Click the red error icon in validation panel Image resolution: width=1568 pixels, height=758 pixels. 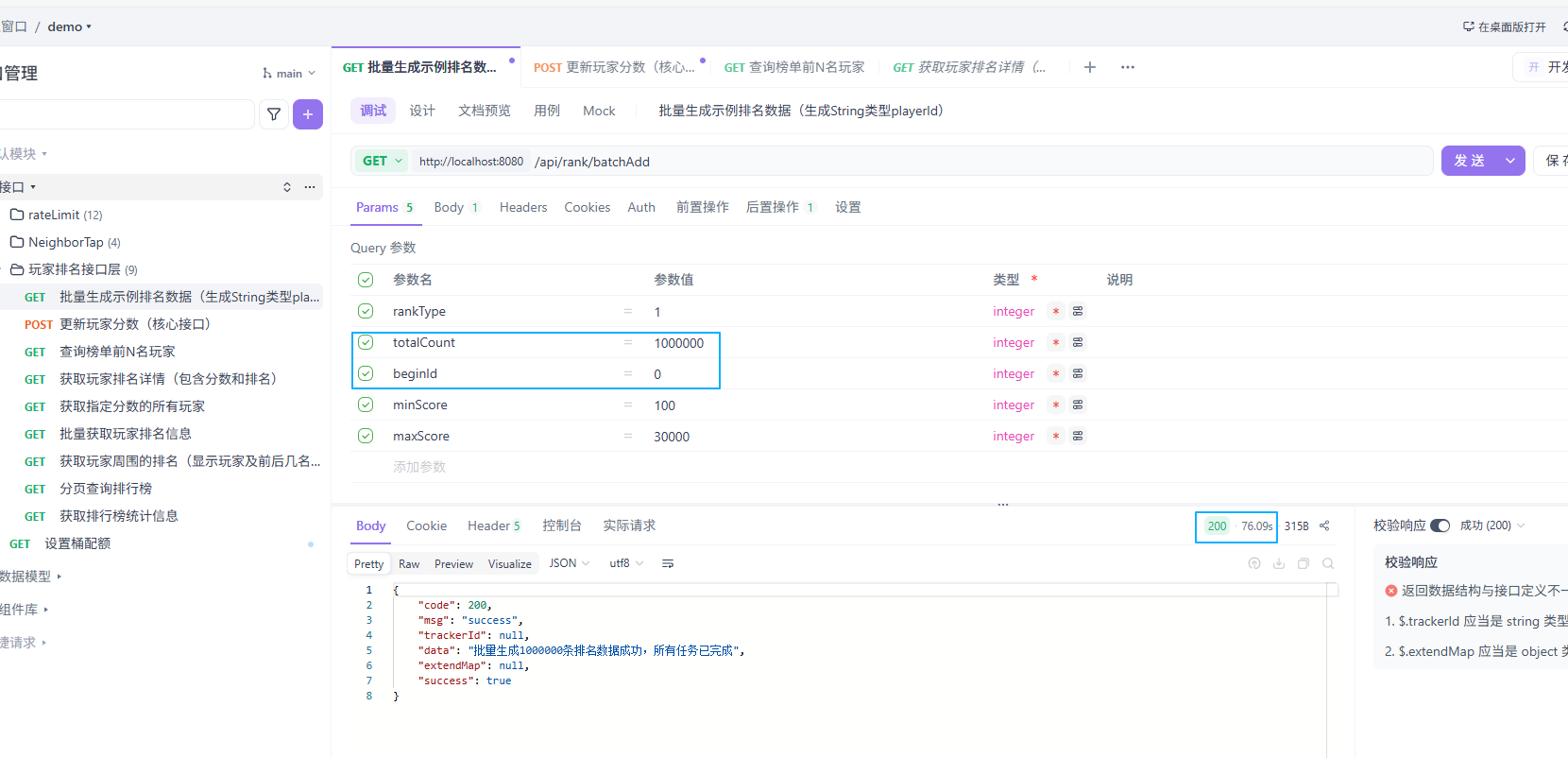point(1391,591)
